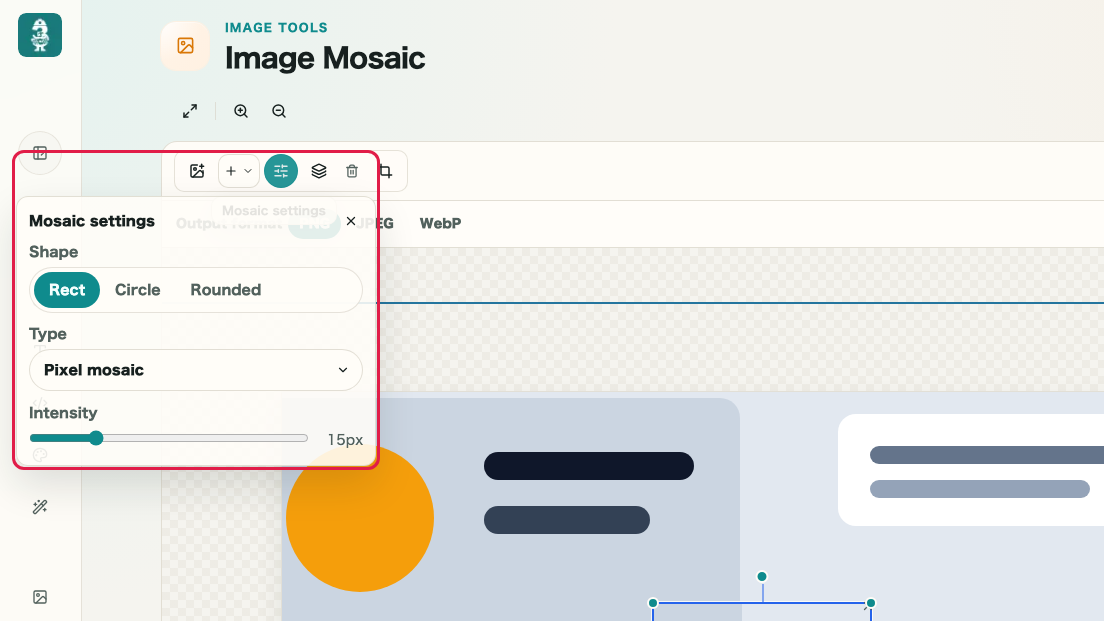Select the crop tool icon
Screen dimensions: 1104x621
[386, 171]
